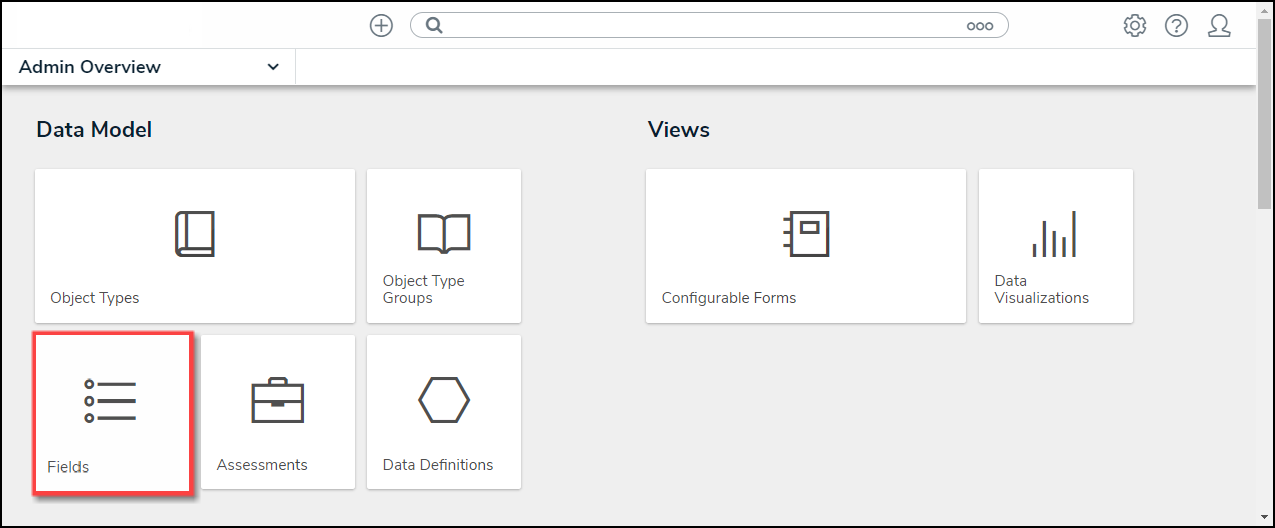Viewport: 1275px width, 528px height.
Task: Open the Object Types book icon
Action: (195, 234)
